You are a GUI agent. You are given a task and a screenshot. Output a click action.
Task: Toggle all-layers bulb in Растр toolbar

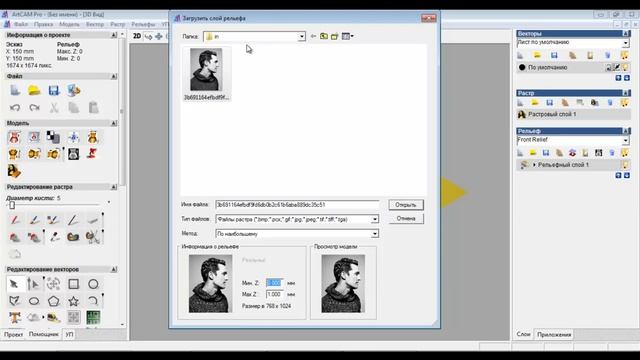pos(624,102)
